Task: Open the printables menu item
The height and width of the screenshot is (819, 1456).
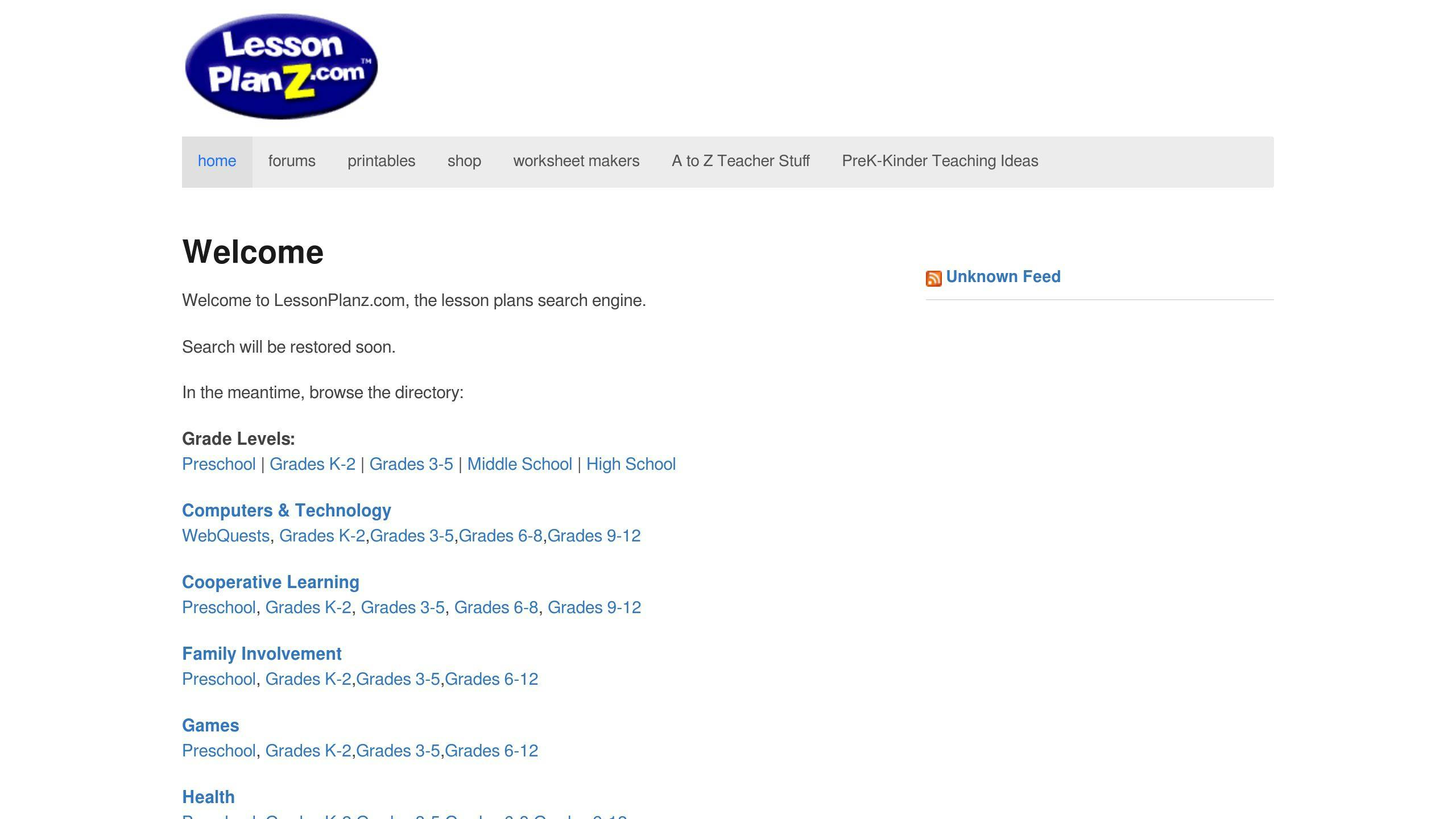Action: (x=381, y=161)
